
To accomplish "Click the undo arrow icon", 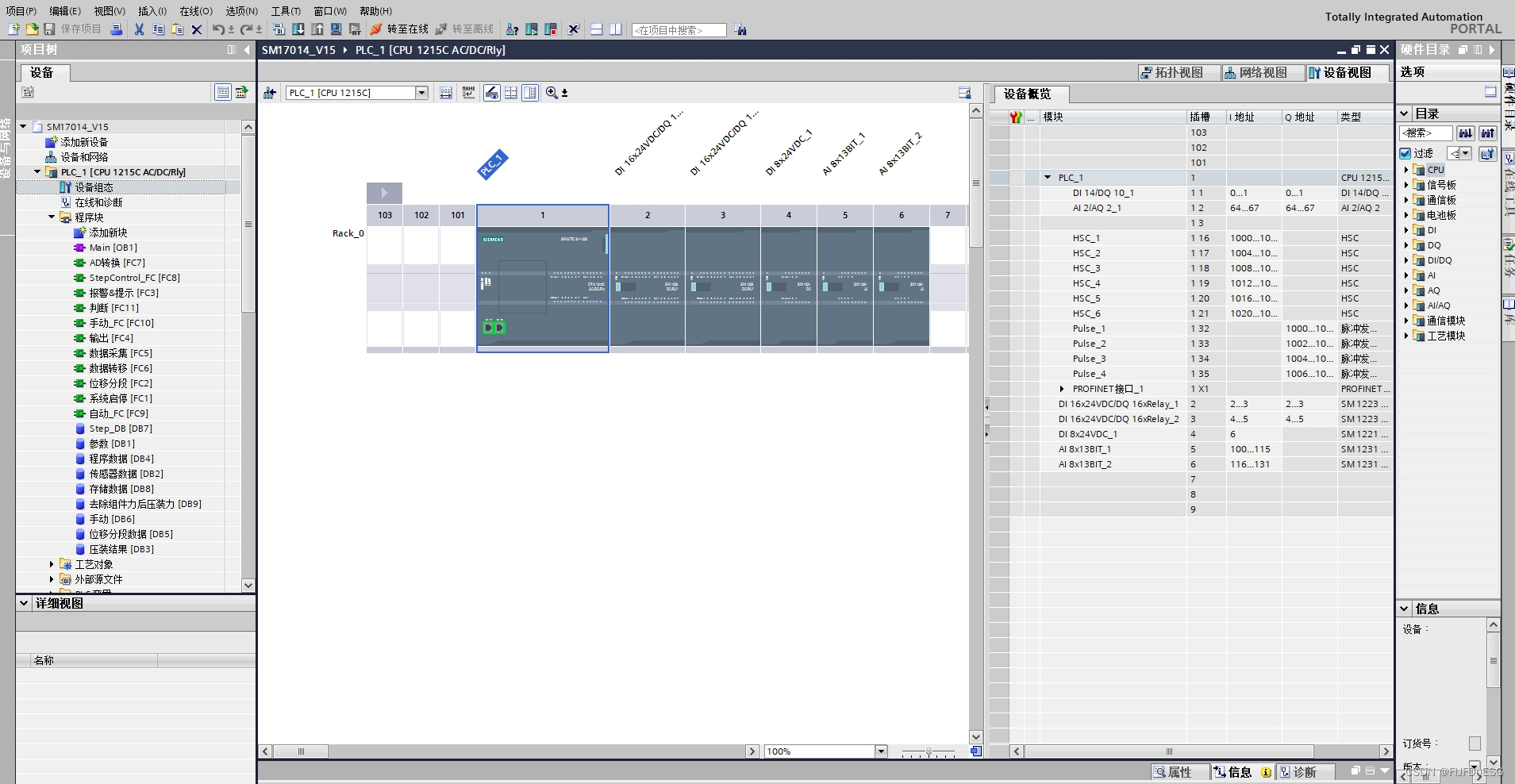I will point(218,29).
